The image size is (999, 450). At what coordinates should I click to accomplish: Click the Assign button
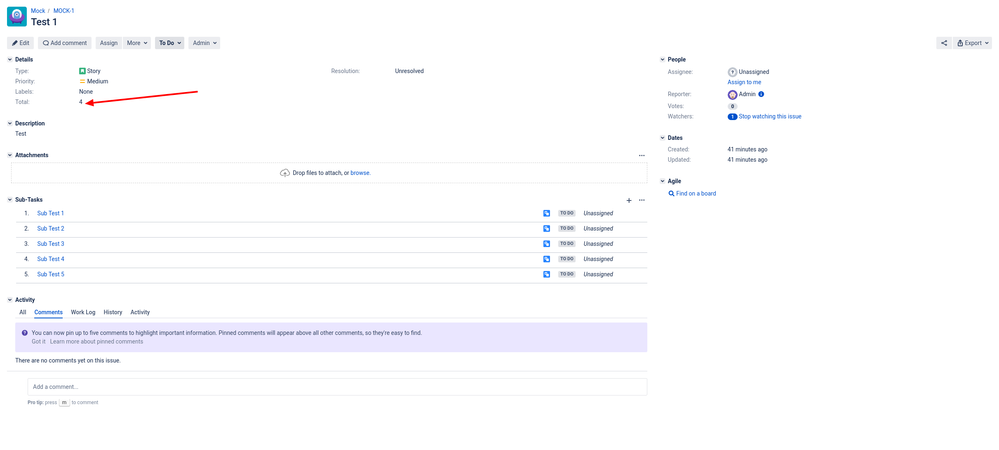point(109,43)
